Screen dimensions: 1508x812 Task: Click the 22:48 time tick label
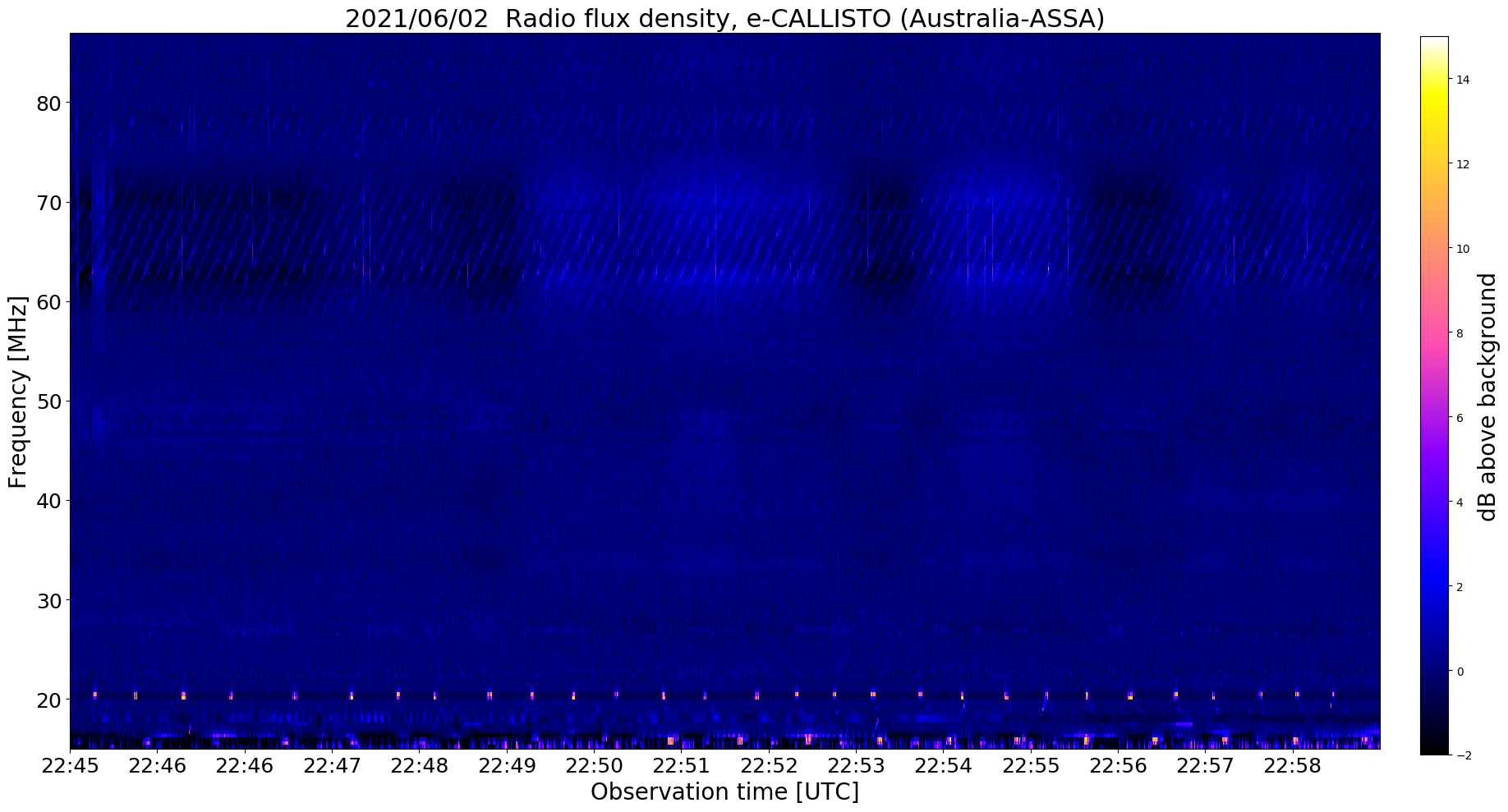tap(419, 767)
